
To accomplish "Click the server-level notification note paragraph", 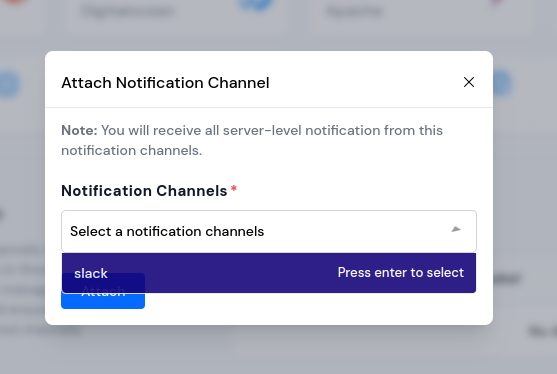I will pyautogui.click(x=252, y=140).
